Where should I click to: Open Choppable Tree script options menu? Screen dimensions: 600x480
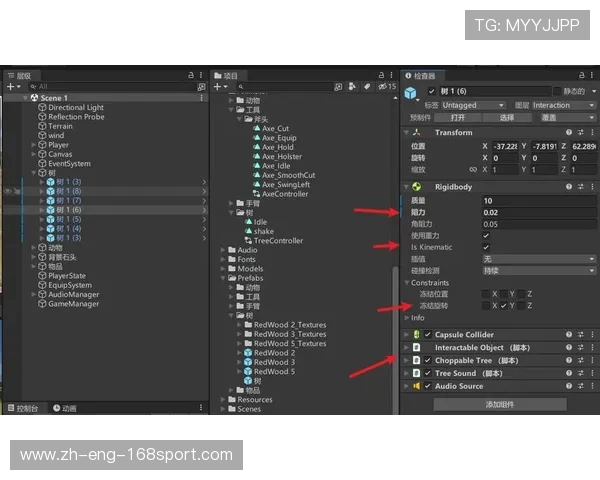tap(592, 360)
